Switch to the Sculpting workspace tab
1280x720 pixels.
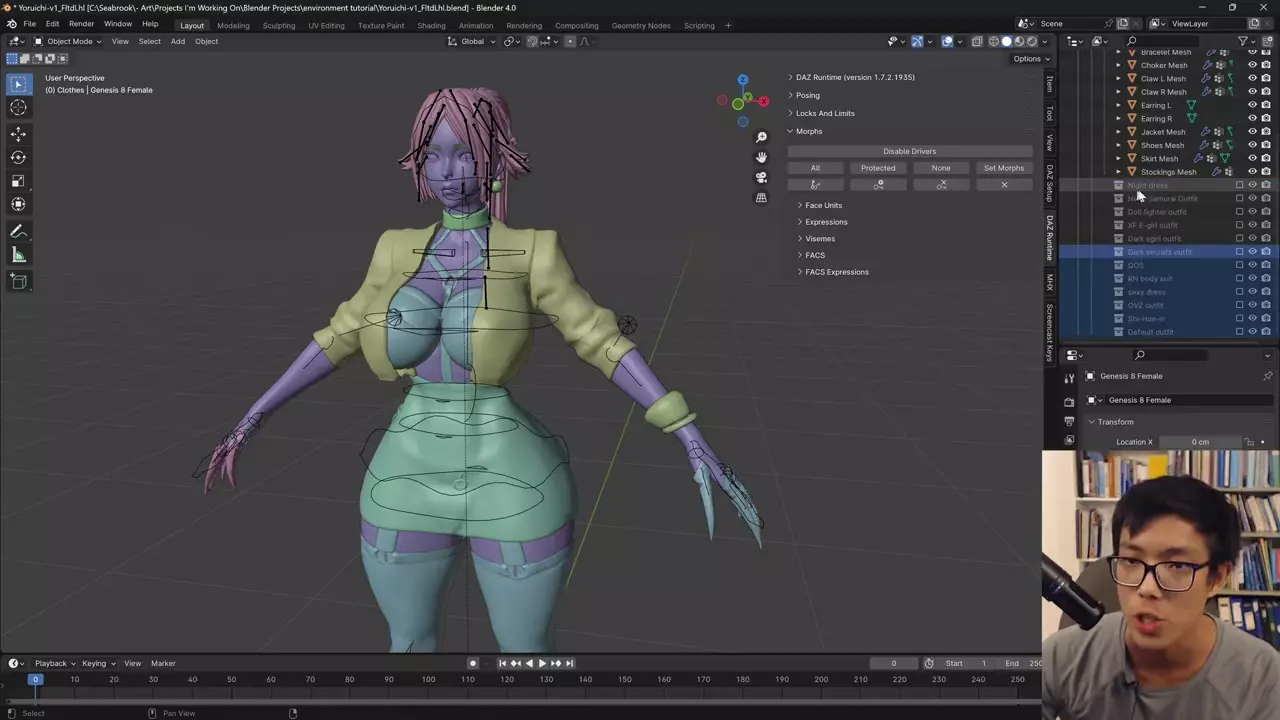[278, 25]
